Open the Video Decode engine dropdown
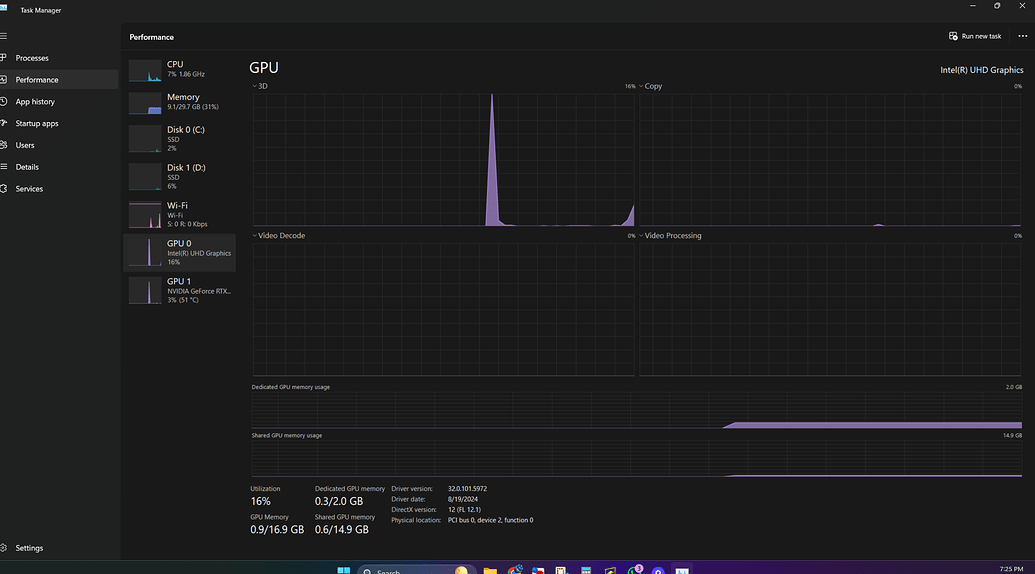 click(279, 236)
